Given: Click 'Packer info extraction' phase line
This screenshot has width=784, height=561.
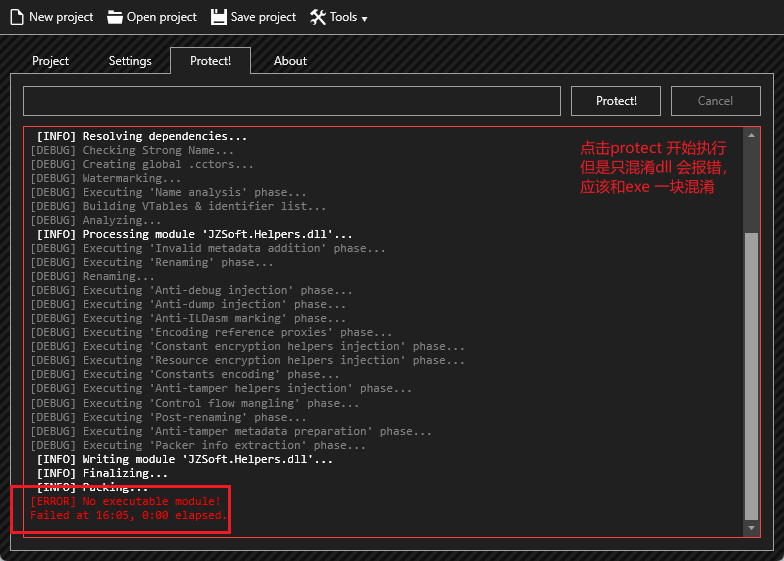Looking at the screenshot, I should pos(198,445).
